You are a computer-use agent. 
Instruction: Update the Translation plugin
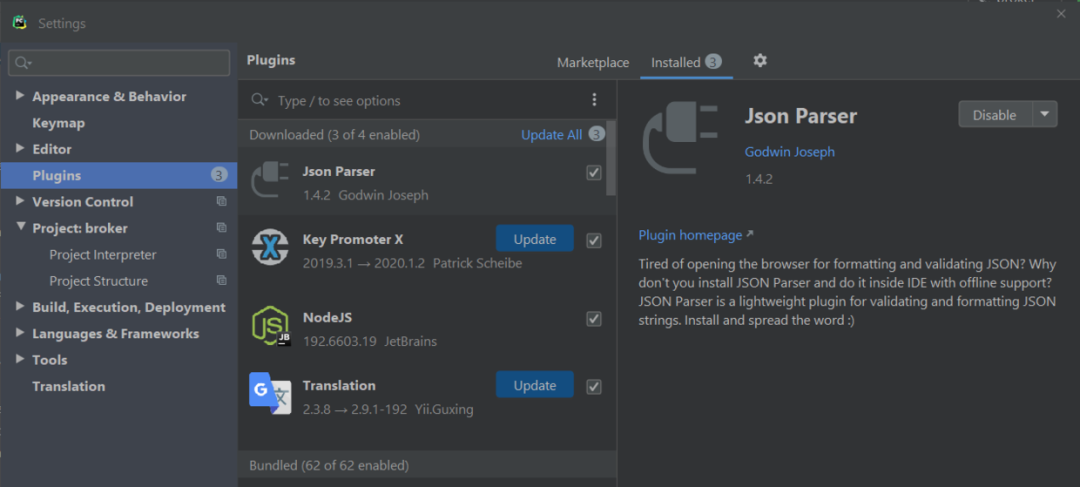534,385
